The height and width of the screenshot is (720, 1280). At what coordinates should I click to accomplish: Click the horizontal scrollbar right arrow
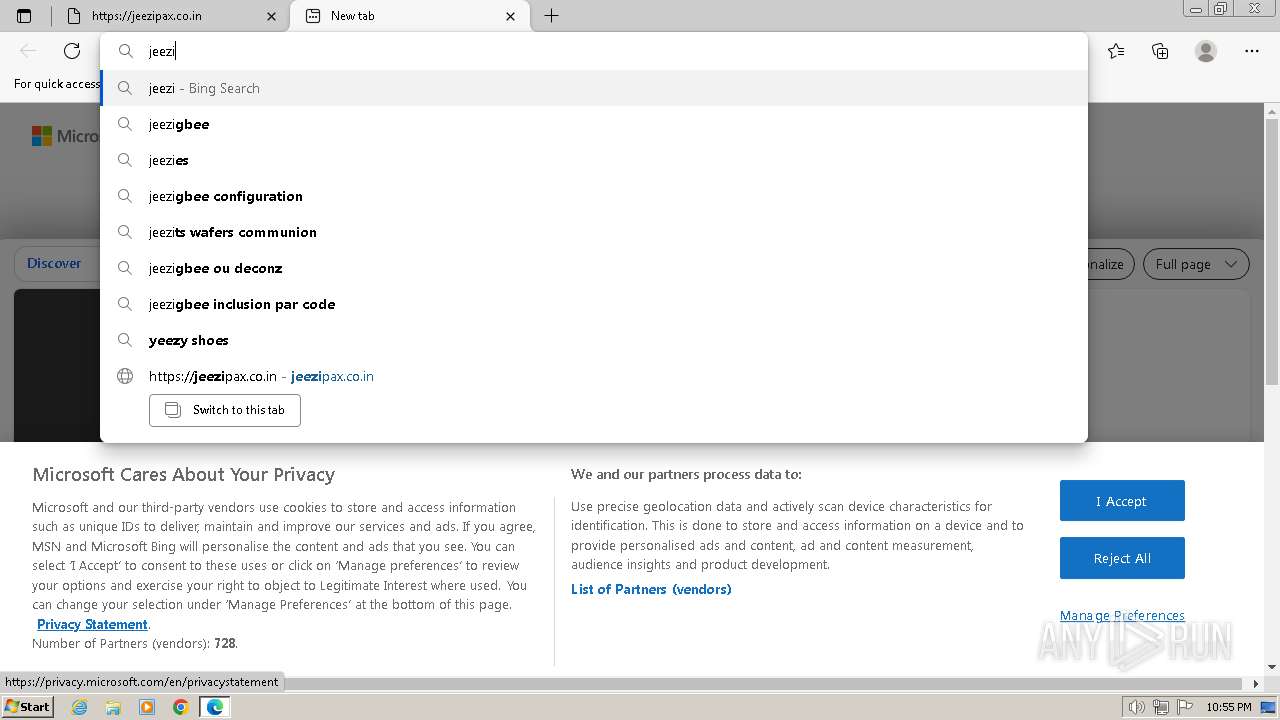[x=1257, y=684]
